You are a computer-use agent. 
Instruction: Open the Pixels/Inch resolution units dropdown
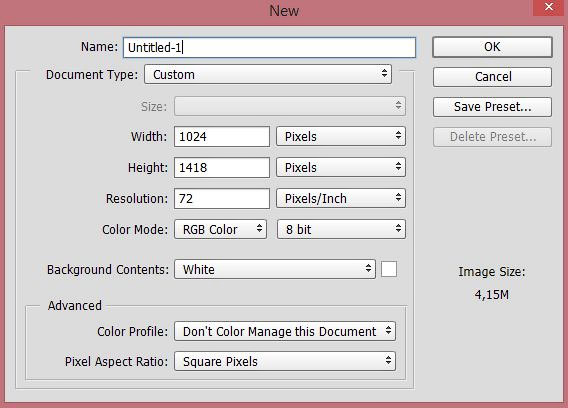coord(341,198)
